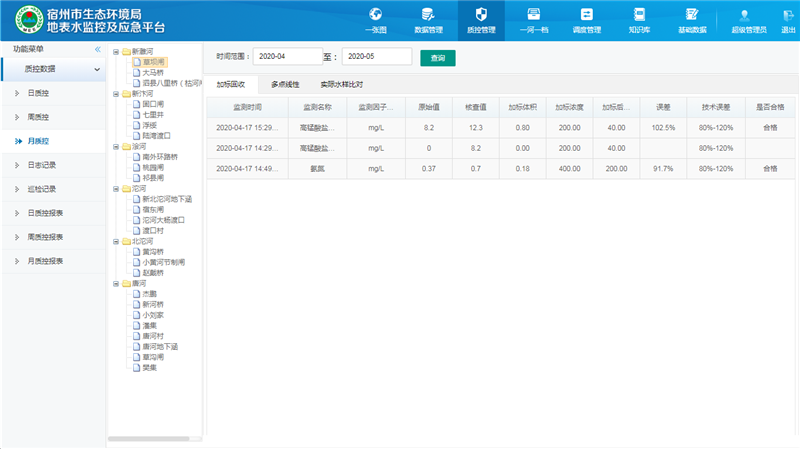Click the 退出 logout icon
The height and width of the screenshot is (449, 800).
[x=788, y=16]
